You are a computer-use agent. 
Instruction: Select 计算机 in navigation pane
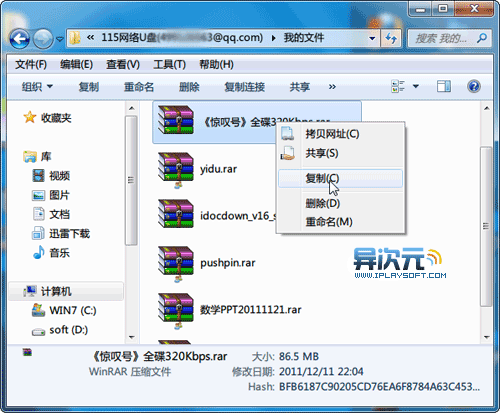tap(56, 292)
